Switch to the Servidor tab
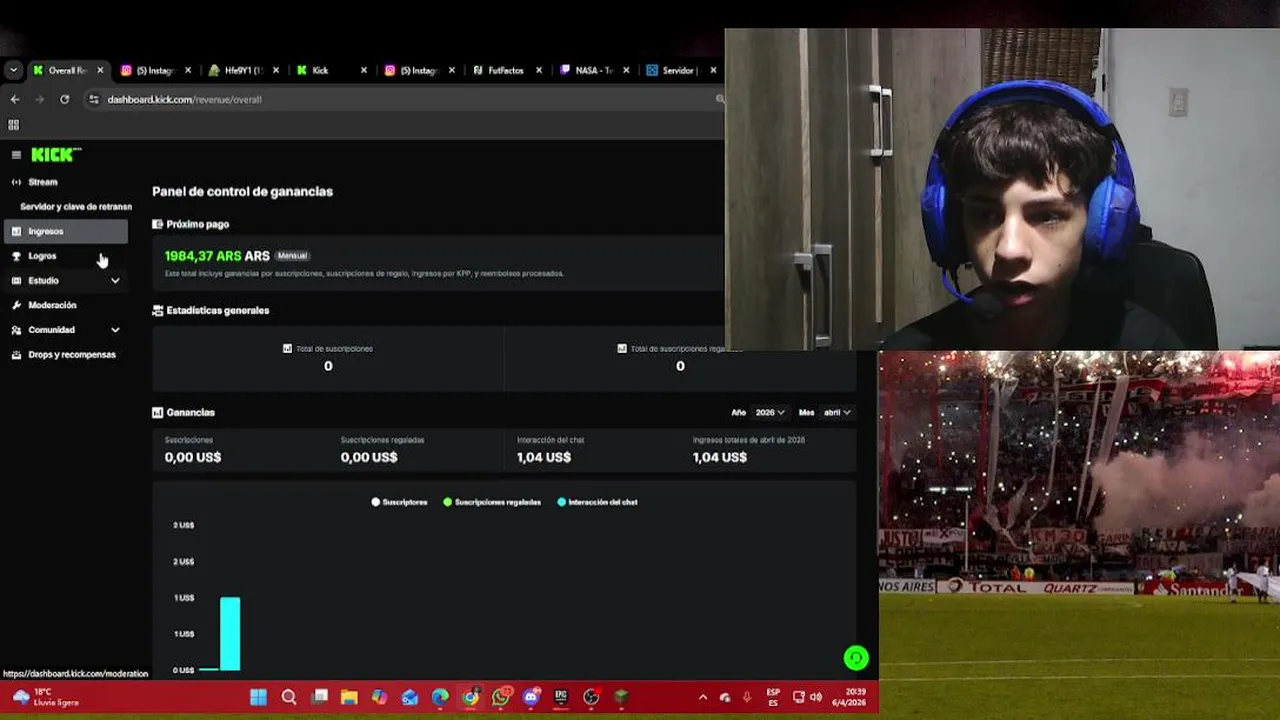Screen dimensions: 1280x720 point(681,70)
